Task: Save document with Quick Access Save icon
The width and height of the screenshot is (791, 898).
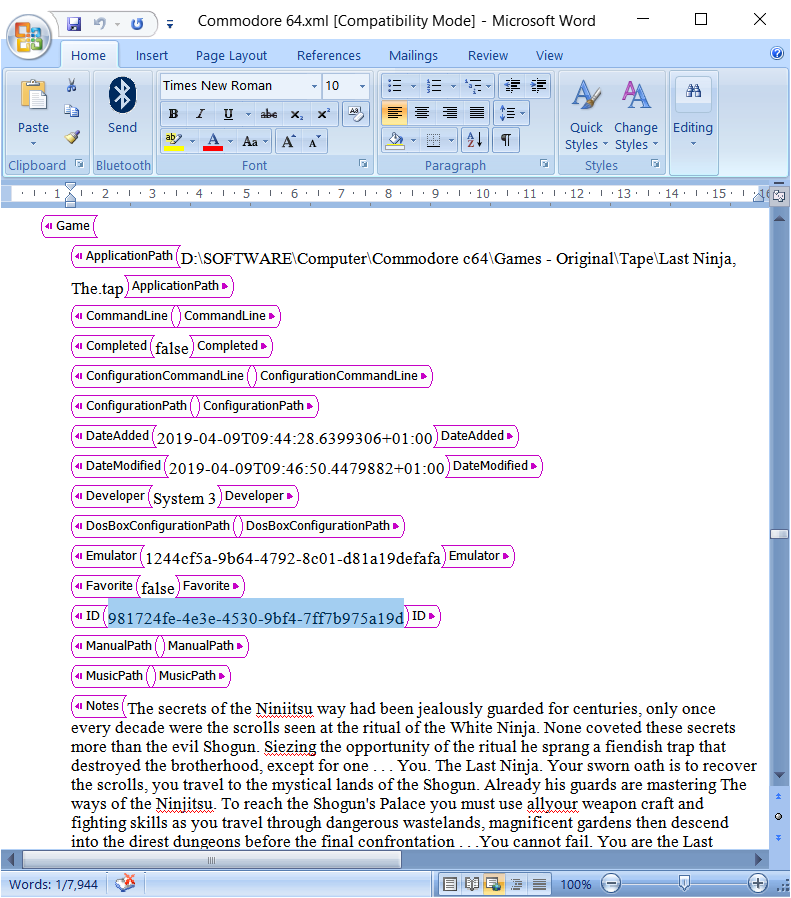Action: tap(74, 24)
